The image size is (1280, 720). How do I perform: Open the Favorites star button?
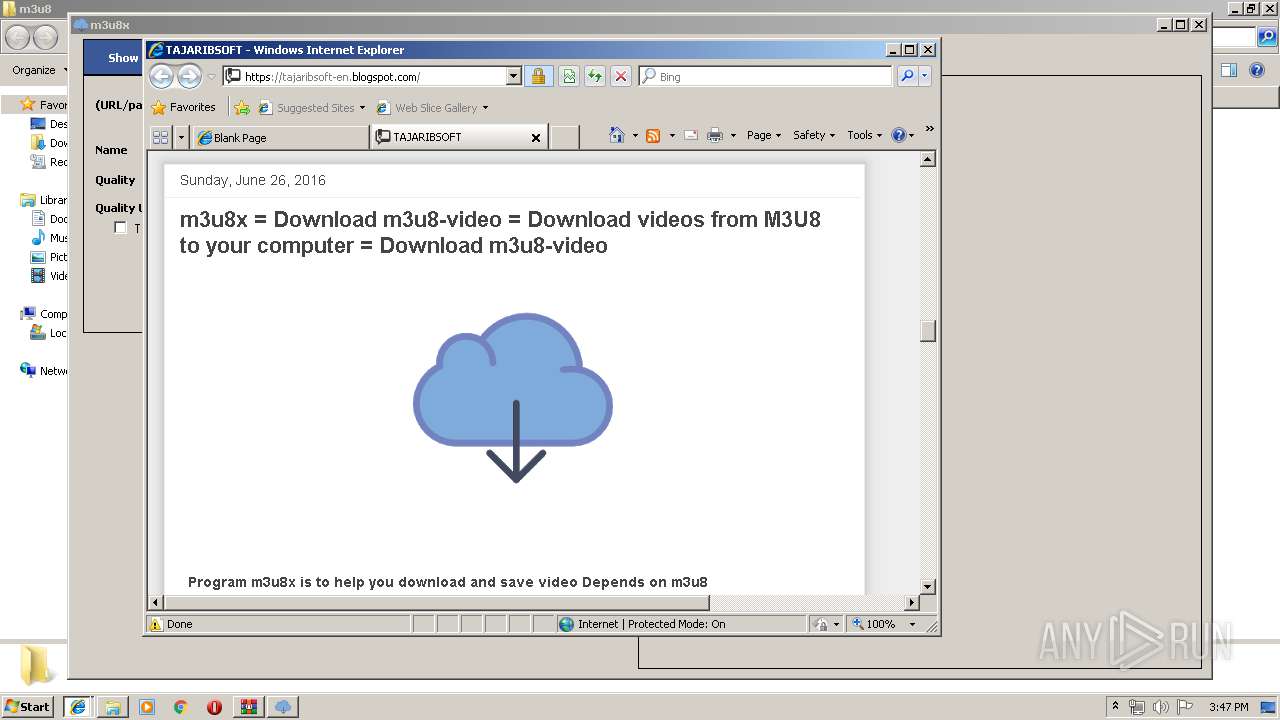[183, 107]
